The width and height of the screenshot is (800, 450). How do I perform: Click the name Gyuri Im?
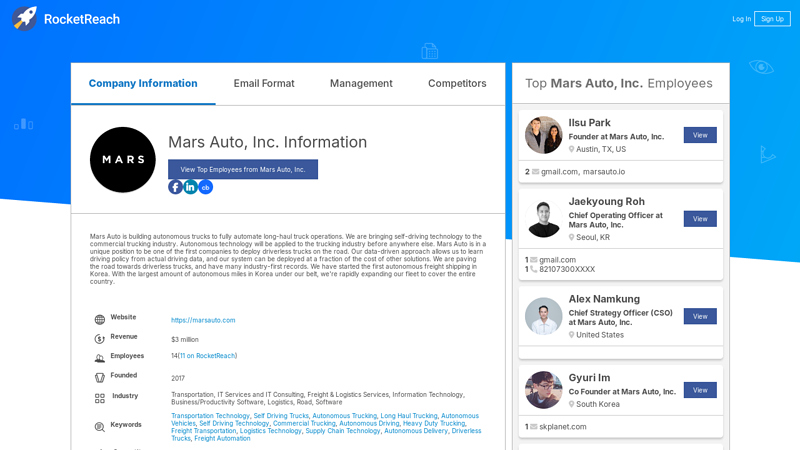click(589, 378)
